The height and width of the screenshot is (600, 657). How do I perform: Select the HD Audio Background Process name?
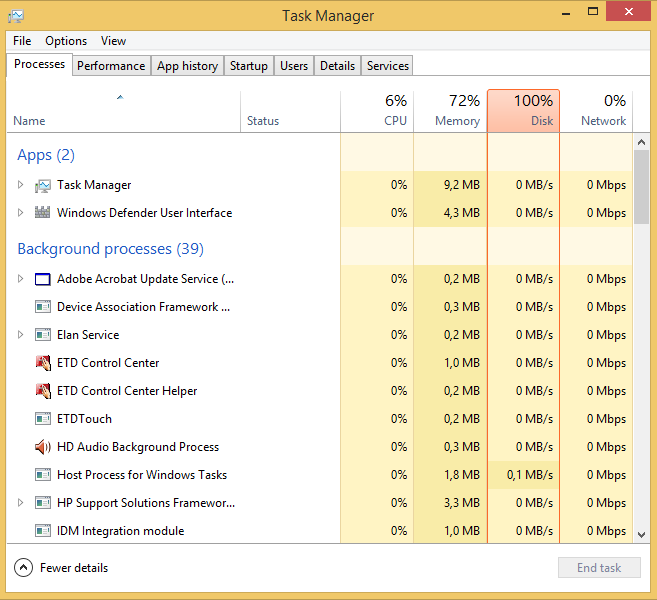138,447
